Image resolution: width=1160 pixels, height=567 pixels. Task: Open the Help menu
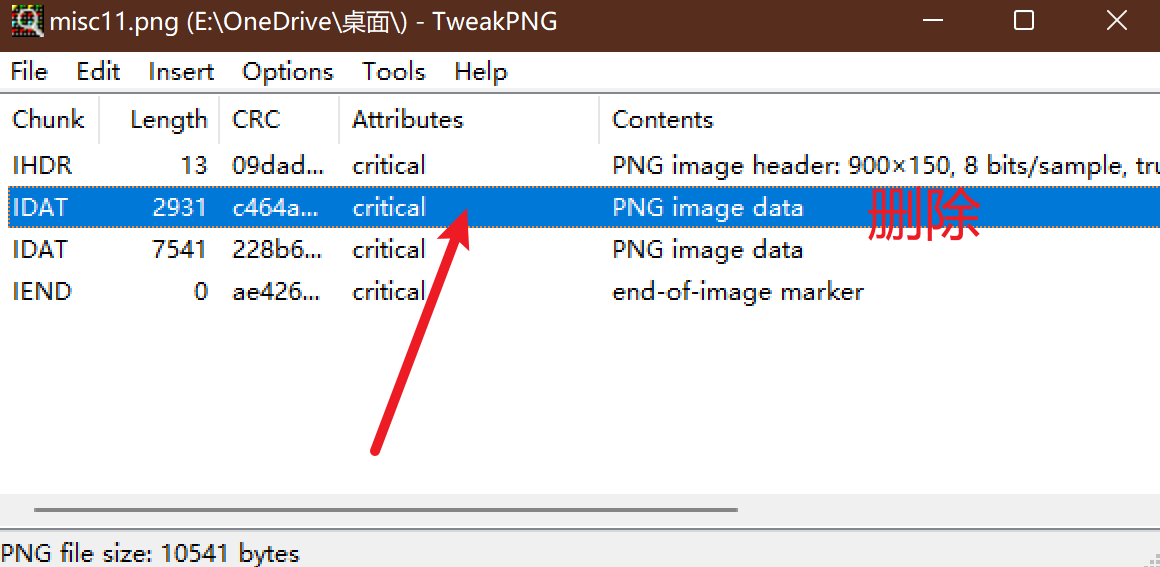pyautogui.click(x=480, y=72)
